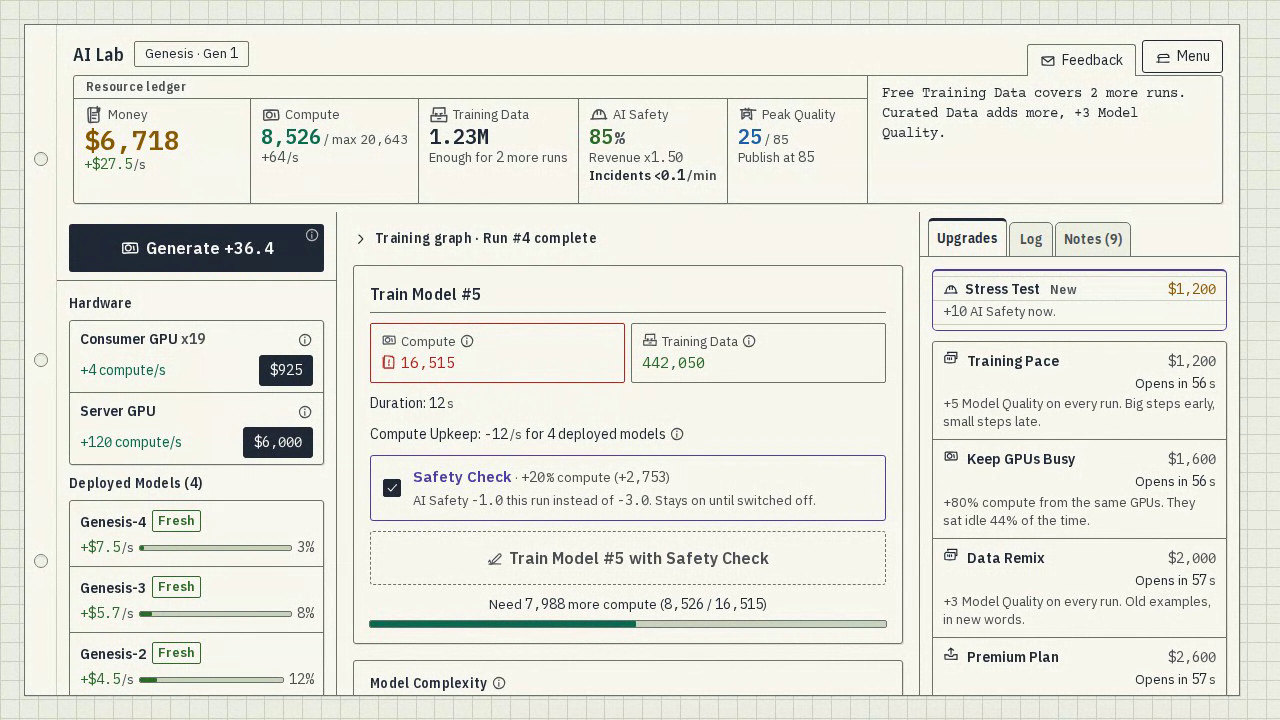Open the Consumer GPU info icon
Image resolution: width=1280 pixels, height=720 pixels.
[x=305, y=340]
